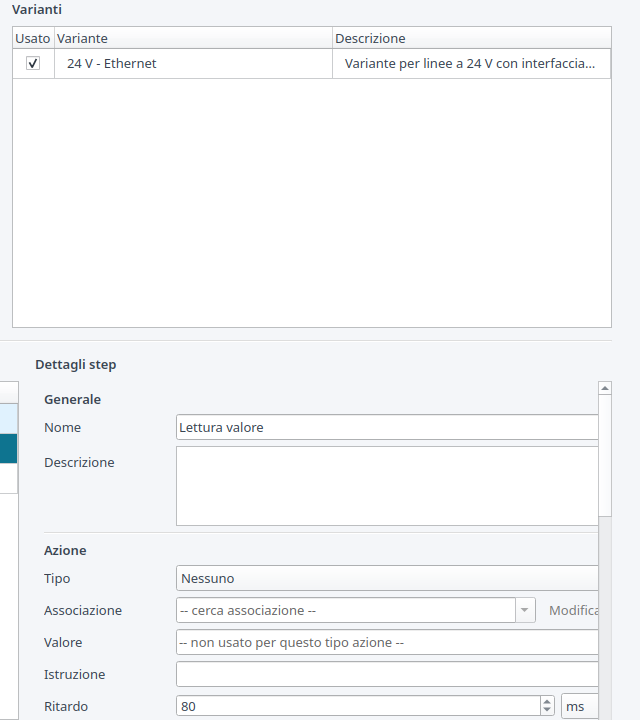Open the Tipo dropdown showing 'Nessuno'
Screen dimensions: 640x720
(387, 578)
